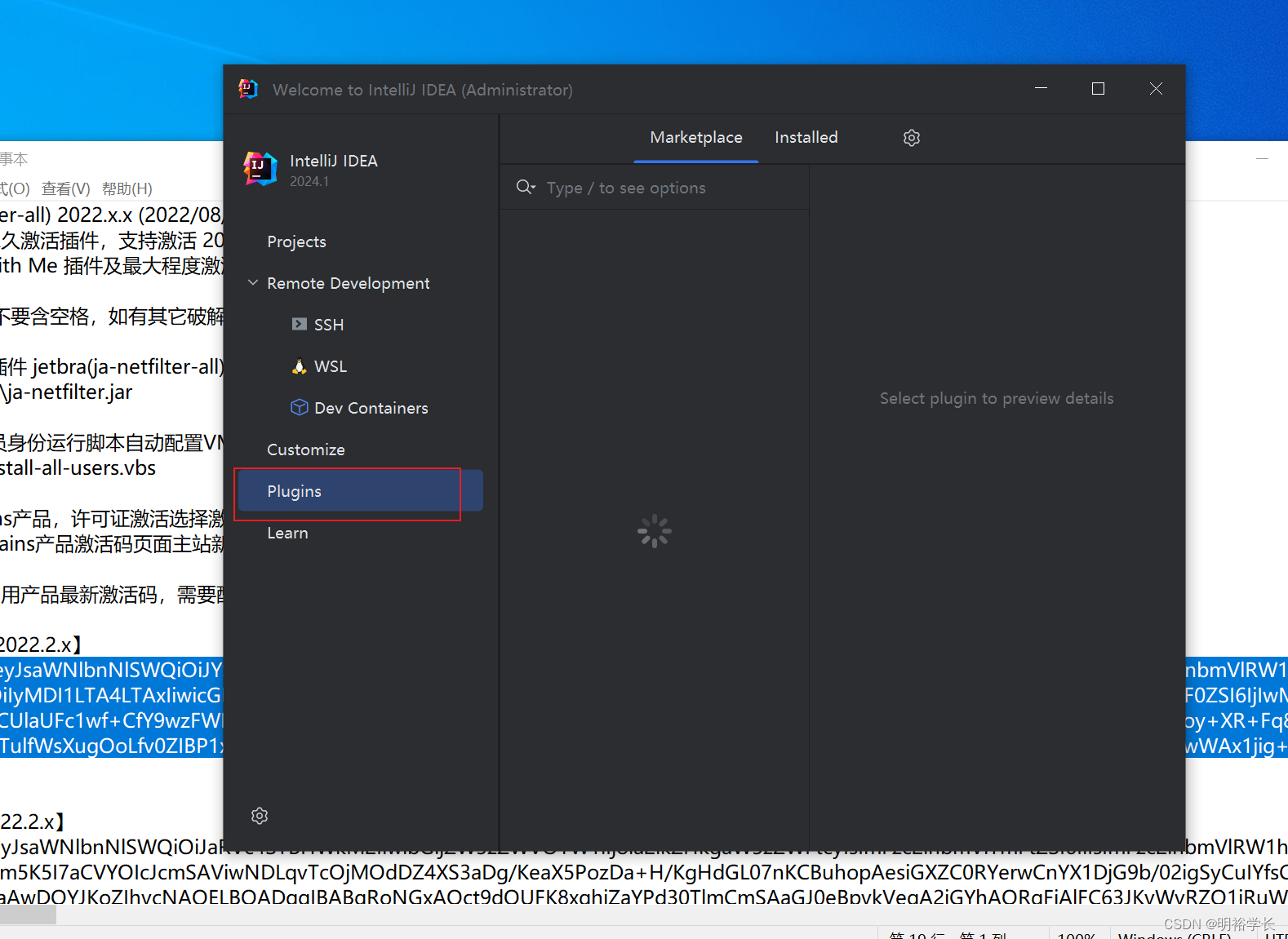Click the title bar IntelliJ icon
This screenshot has height=939, width=1288.
(248, 89)
